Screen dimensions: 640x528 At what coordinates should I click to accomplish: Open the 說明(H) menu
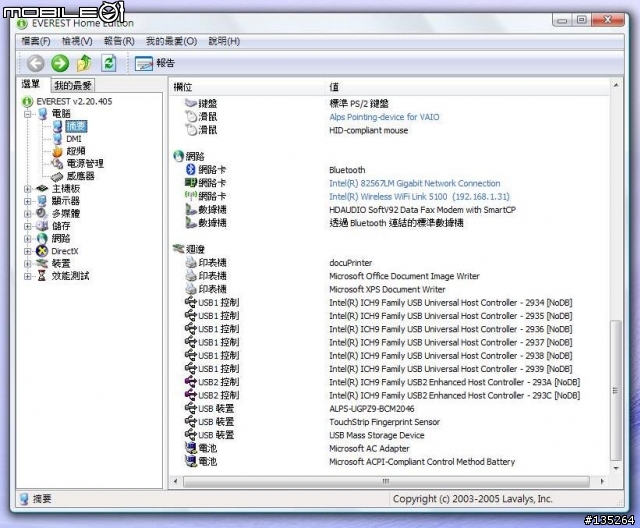224,41
